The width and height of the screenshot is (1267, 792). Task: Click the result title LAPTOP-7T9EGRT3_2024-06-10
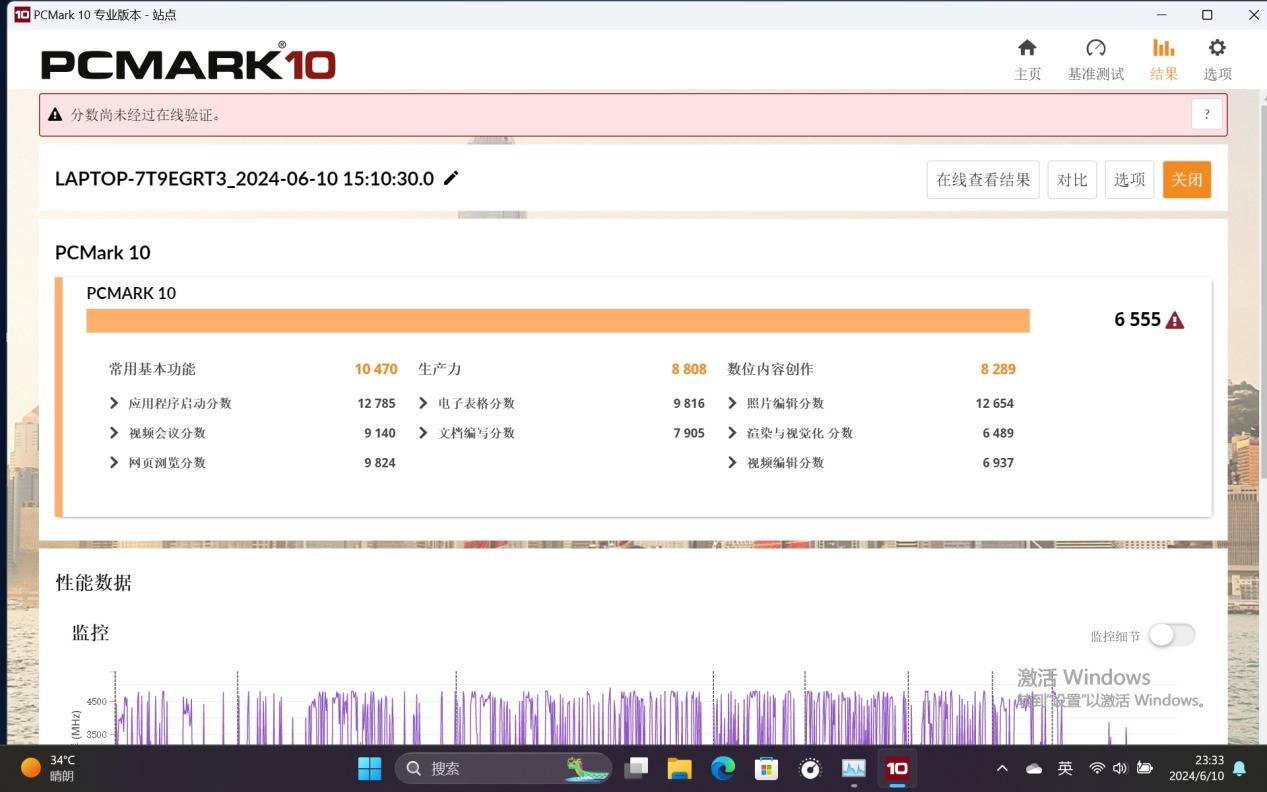coord(245,179)
